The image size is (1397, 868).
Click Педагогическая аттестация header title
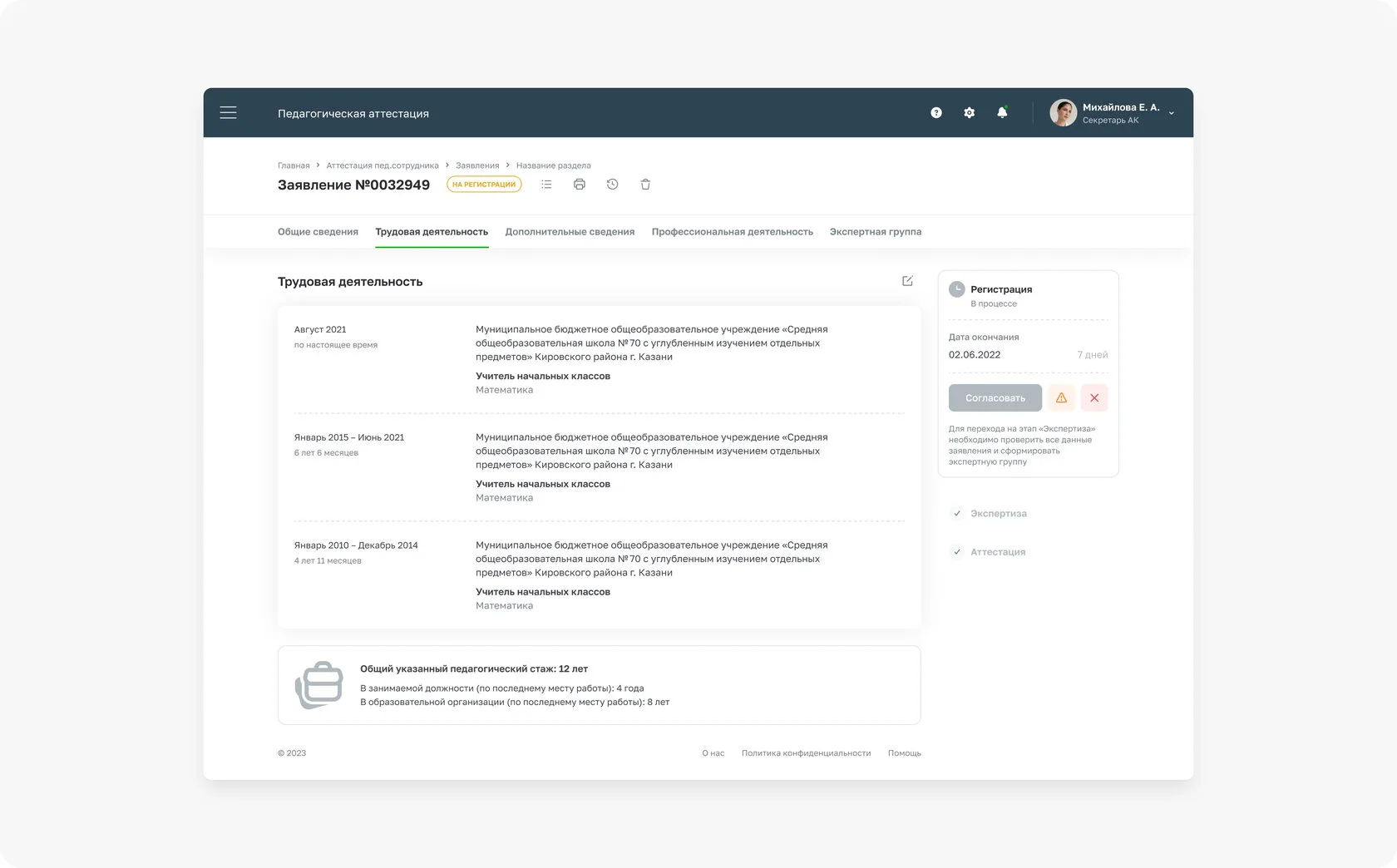point(353,114)
